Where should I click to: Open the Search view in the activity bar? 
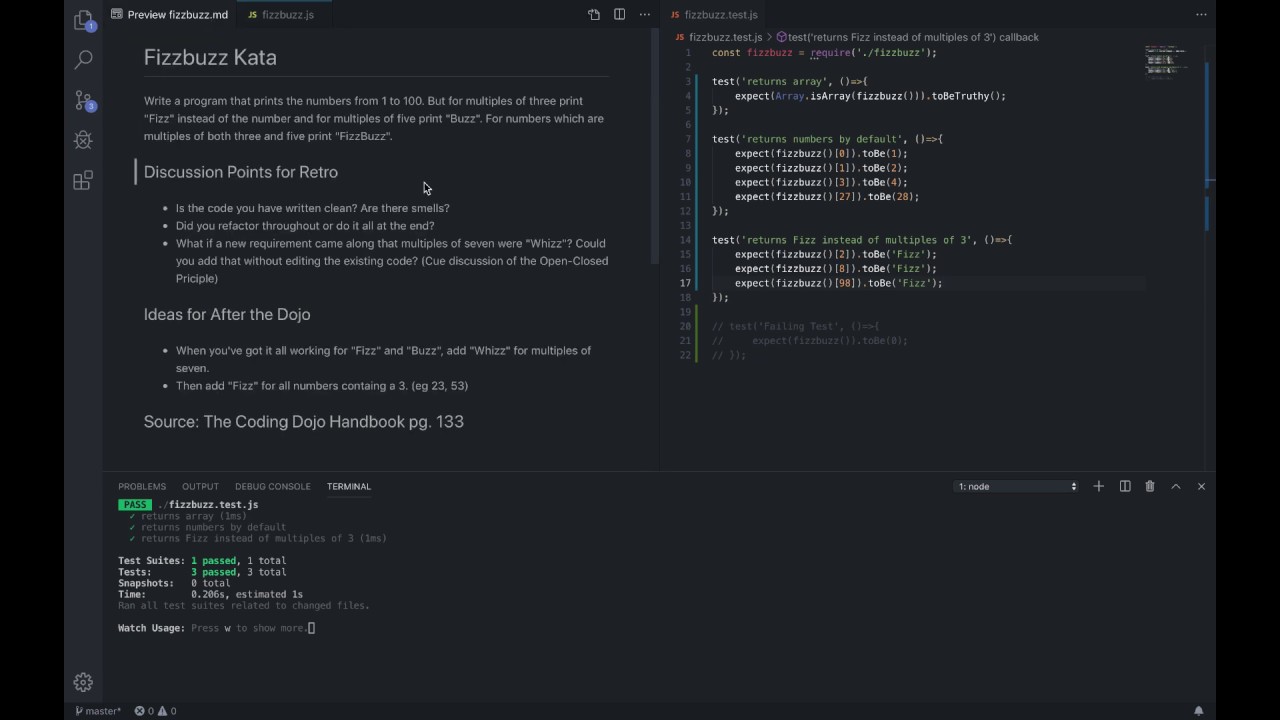[84, 60]
